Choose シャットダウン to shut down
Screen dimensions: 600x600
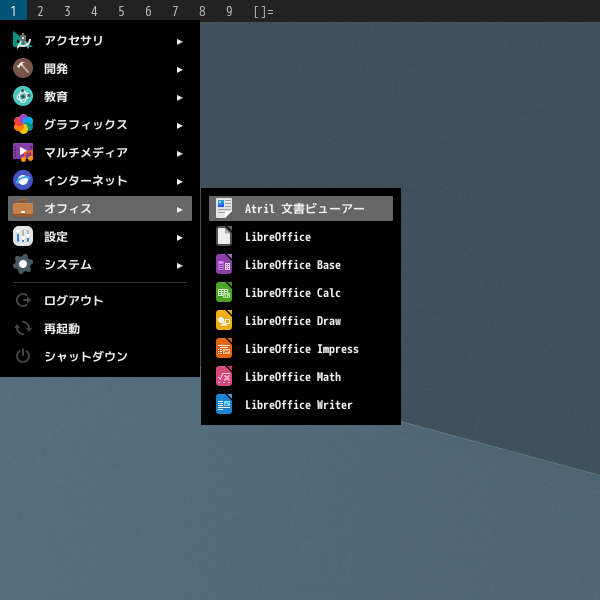(100, 356)
